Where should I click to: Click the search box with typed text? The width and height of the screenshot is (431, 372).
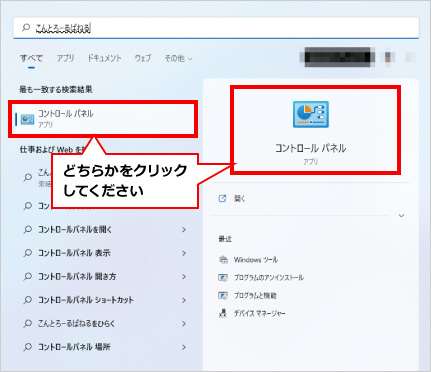click(216, 28)
